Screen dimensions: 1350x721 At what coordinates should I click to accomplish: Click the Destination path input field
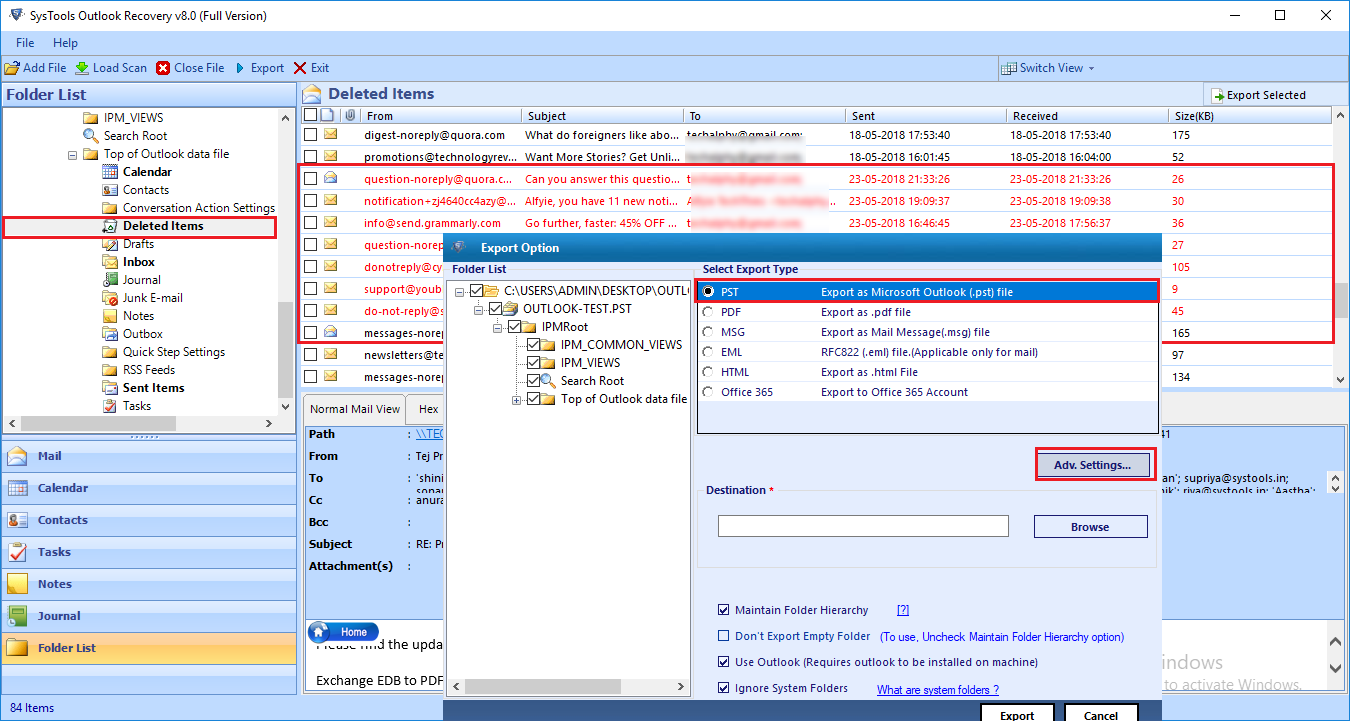pos(862,526)
